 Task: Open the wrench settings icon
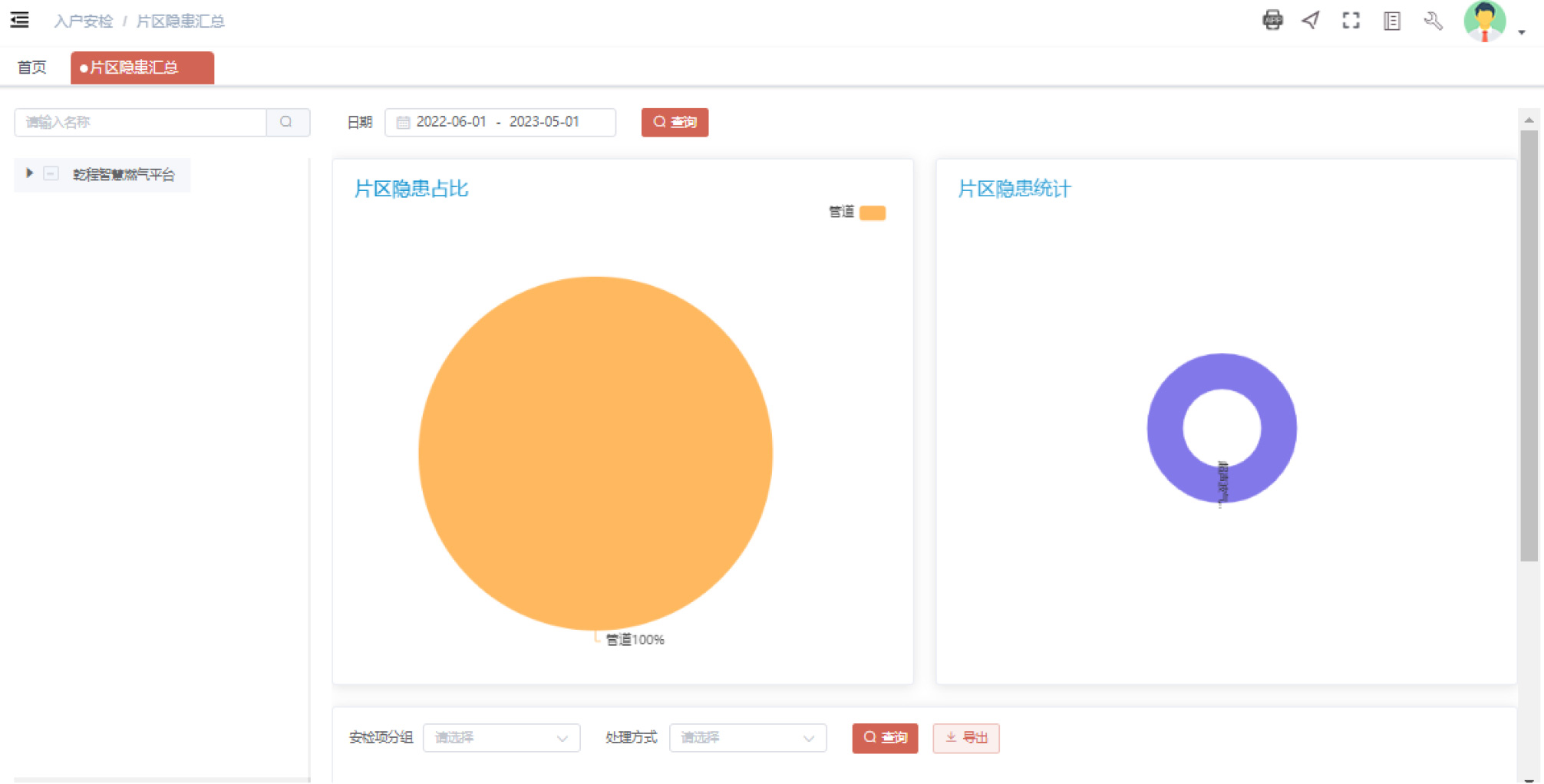pos(1433,21)
